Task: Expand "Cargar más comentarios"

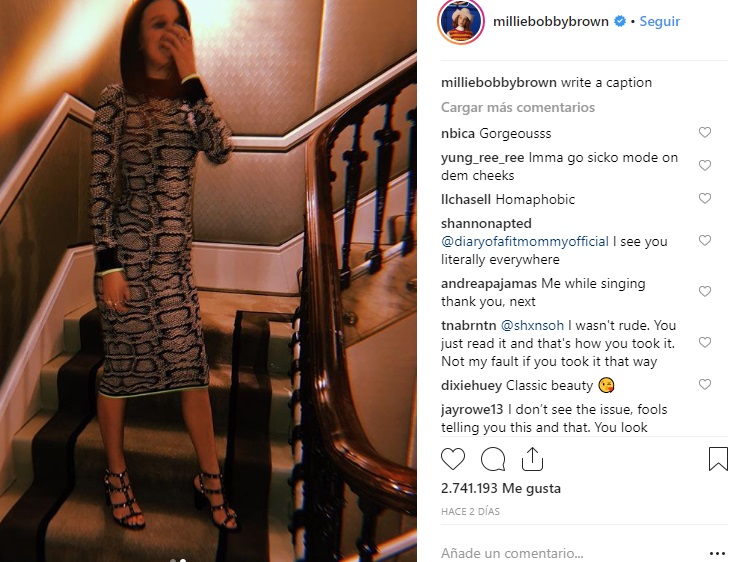Action: [x=518, y=107]
